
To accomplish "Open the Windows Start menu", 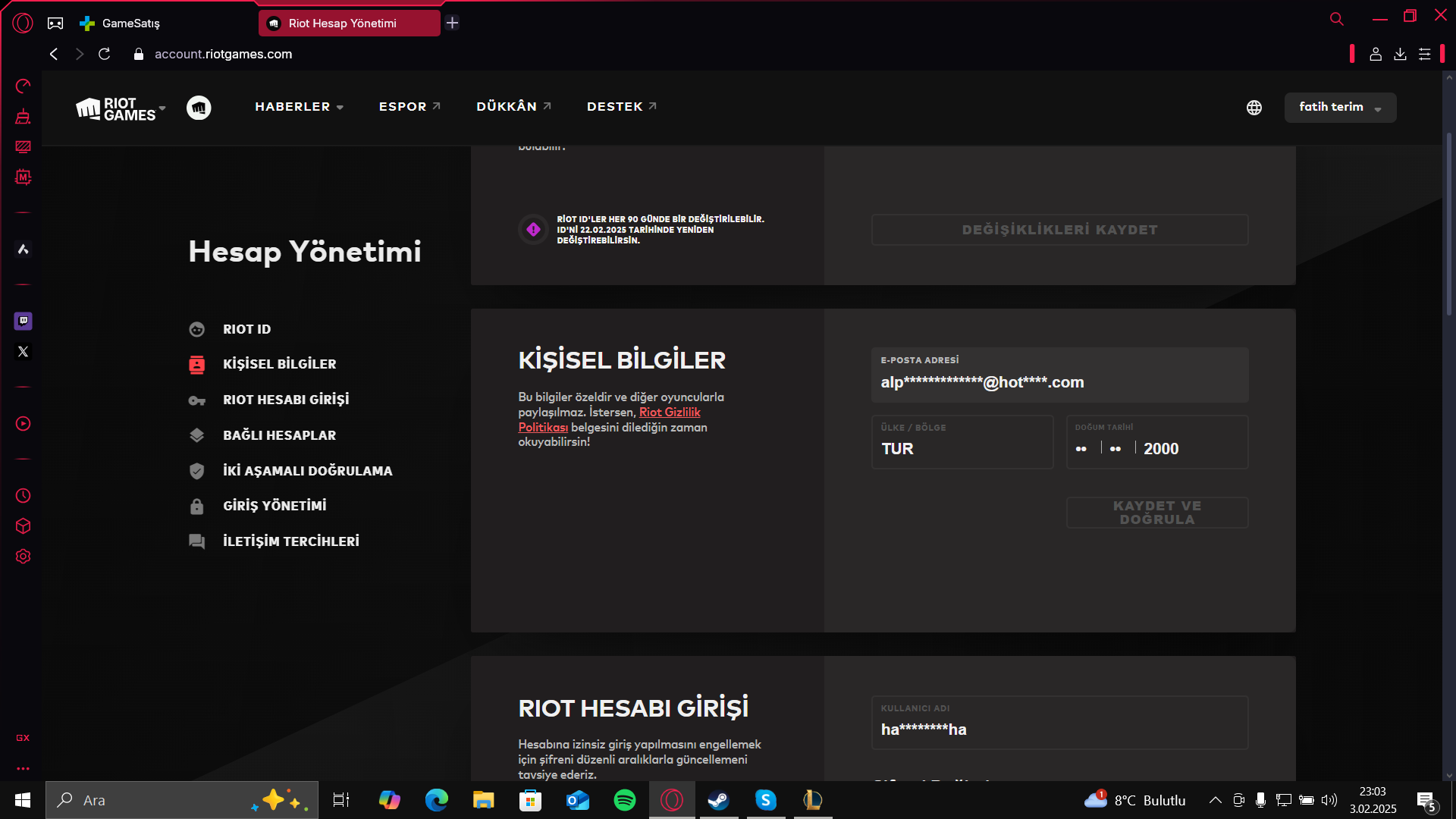I will (x=23, y=800).
